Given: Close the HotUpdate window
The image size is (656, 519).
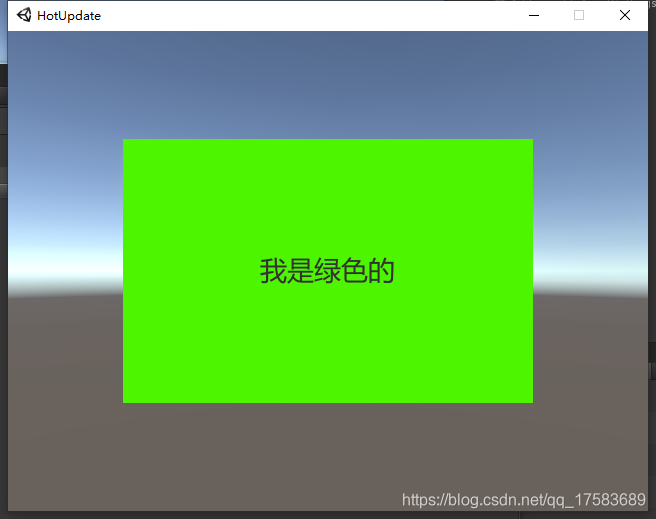Looking at the screenshot, I should pyautogui.click(x=625, y=15).
